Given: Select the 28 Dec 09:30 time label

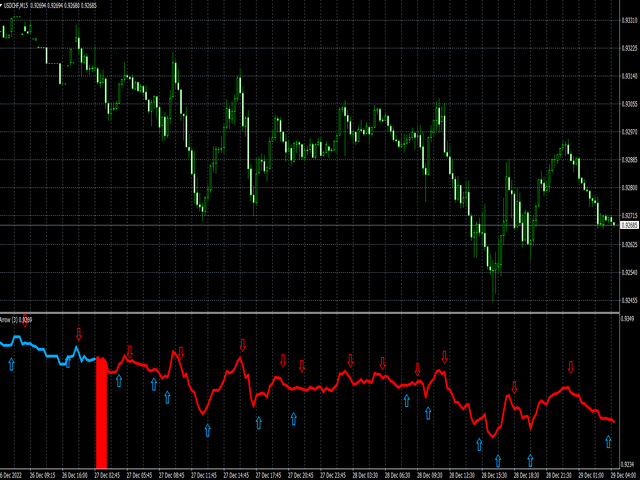Looking at the screenshot, I should [x=429, y=476].
